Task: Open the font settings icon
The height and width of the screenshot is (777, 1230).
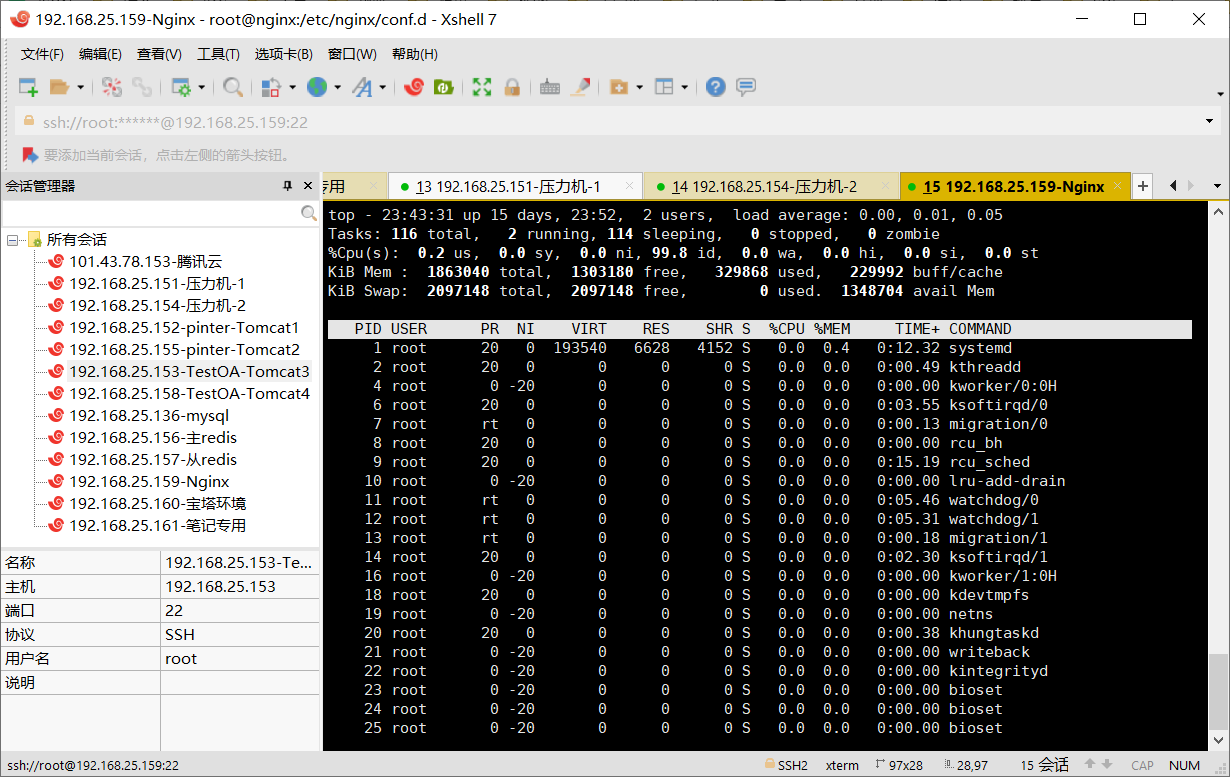Action: [x=362, y=87]
